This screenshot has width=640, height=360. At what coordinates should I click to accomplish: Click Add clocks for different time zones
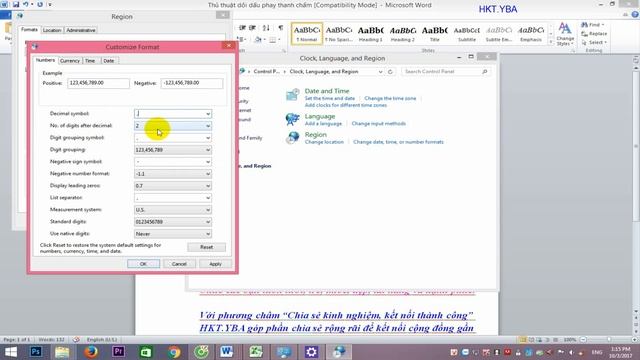tap(346, 105)
